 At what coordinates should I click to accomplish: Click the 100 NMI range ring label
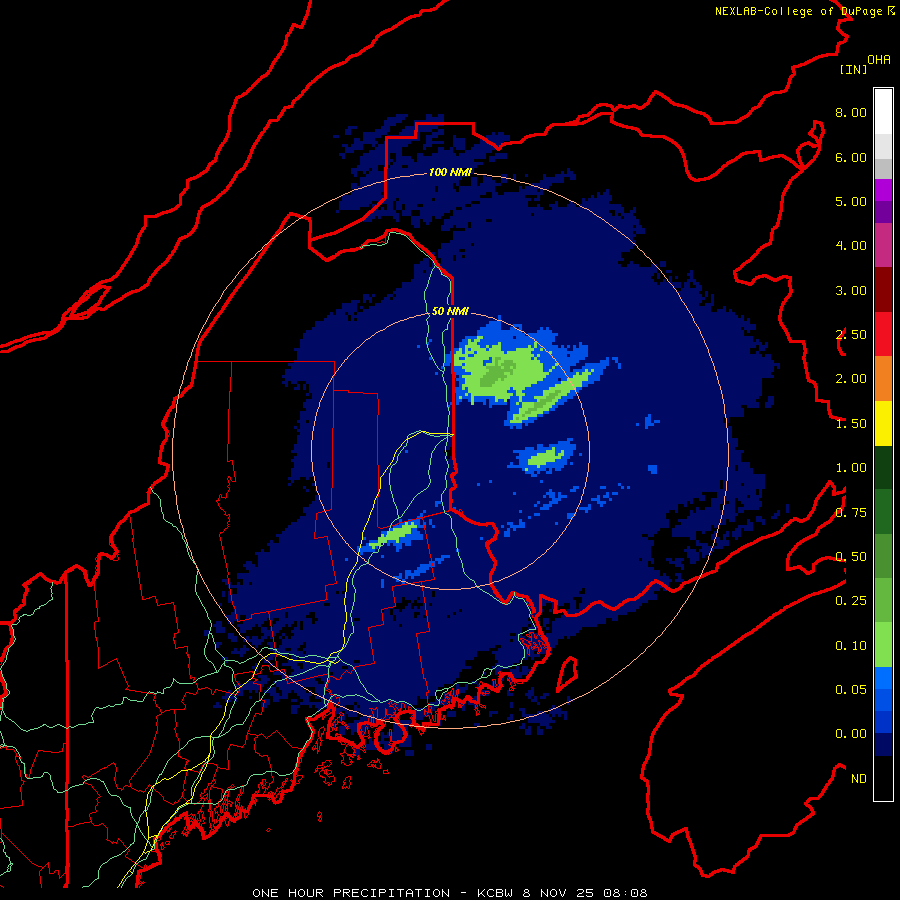[x=450, y=172]
